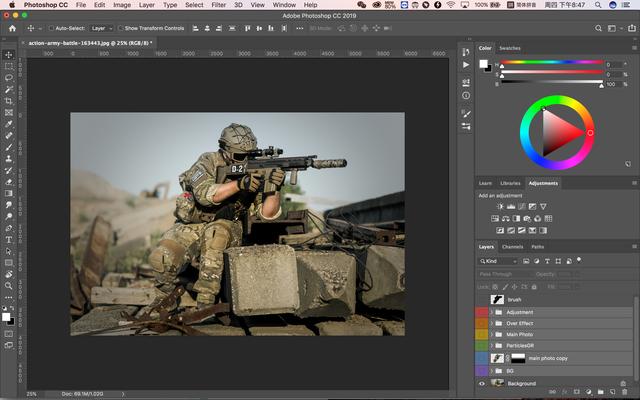640x400 pixels.
Task: Open the Color panel flyout menu
Action: click(x=634, y=48)
